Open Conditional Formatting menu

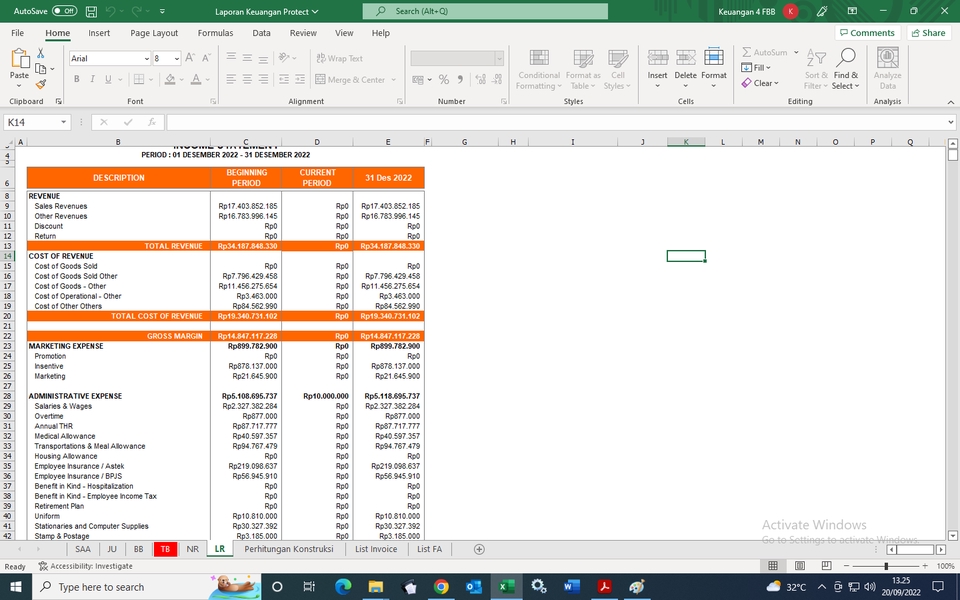click(x=539, y=69)
